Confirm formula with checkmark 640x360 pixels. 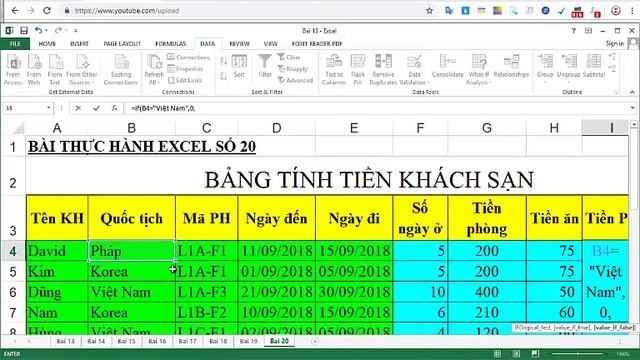[x=96, y=108]
